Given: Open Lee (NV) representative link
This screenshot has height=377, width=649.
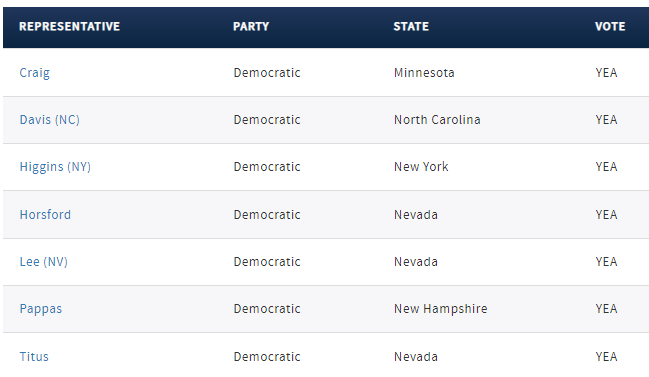Looking at the screenshot, I should point(43,262).
